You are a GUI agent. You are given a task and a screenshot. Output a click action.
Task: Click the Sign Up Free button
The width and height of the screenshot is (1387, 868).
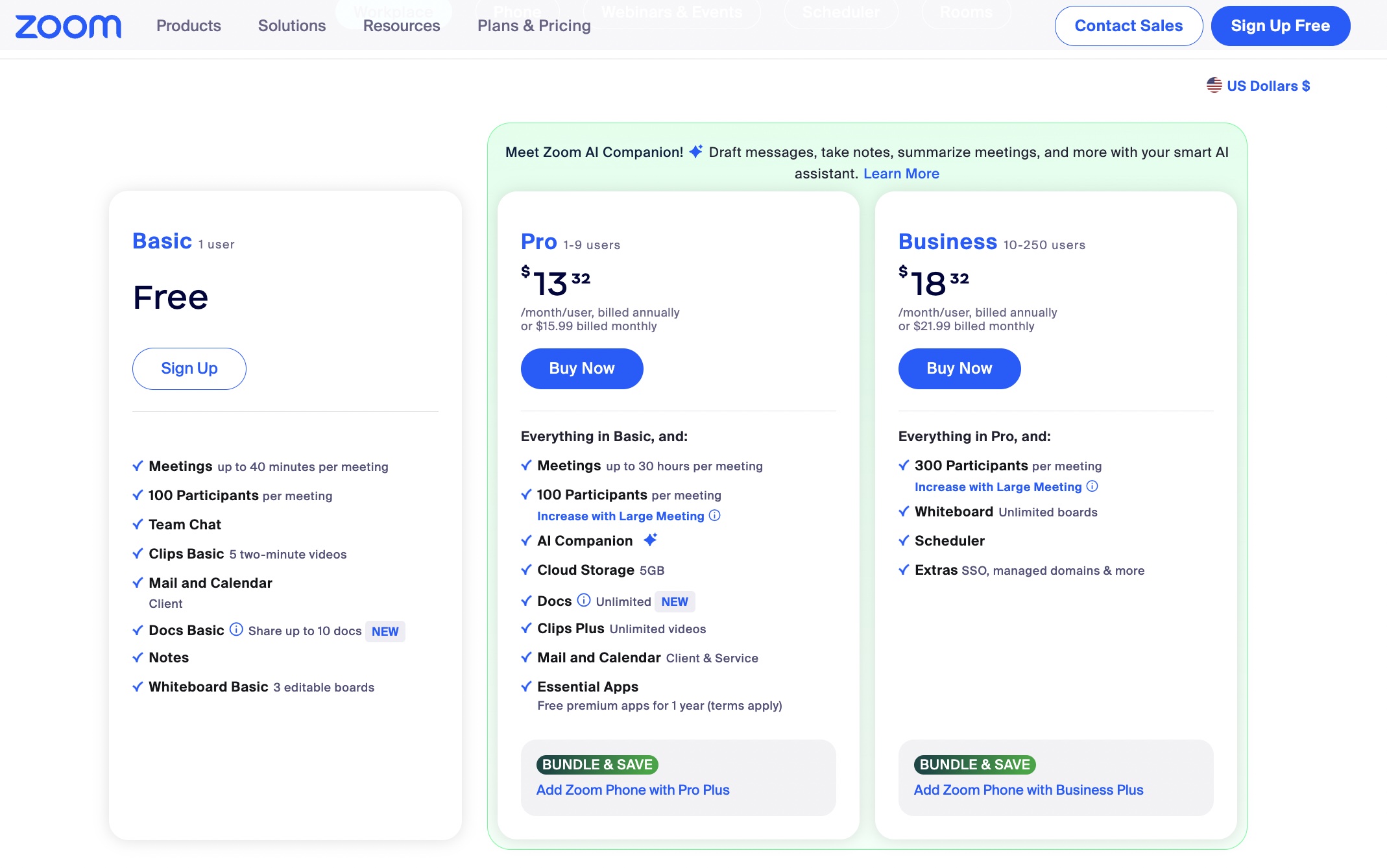pyautogui.click(x=1281, y=26)
